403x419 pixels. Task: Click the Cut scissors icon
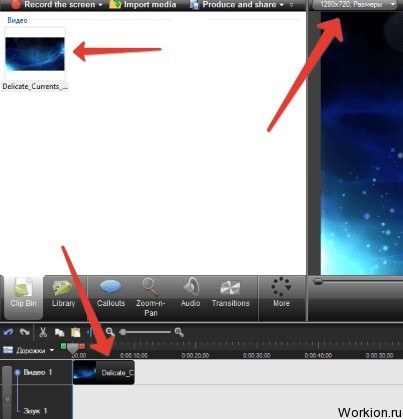(x=43, y=332)
